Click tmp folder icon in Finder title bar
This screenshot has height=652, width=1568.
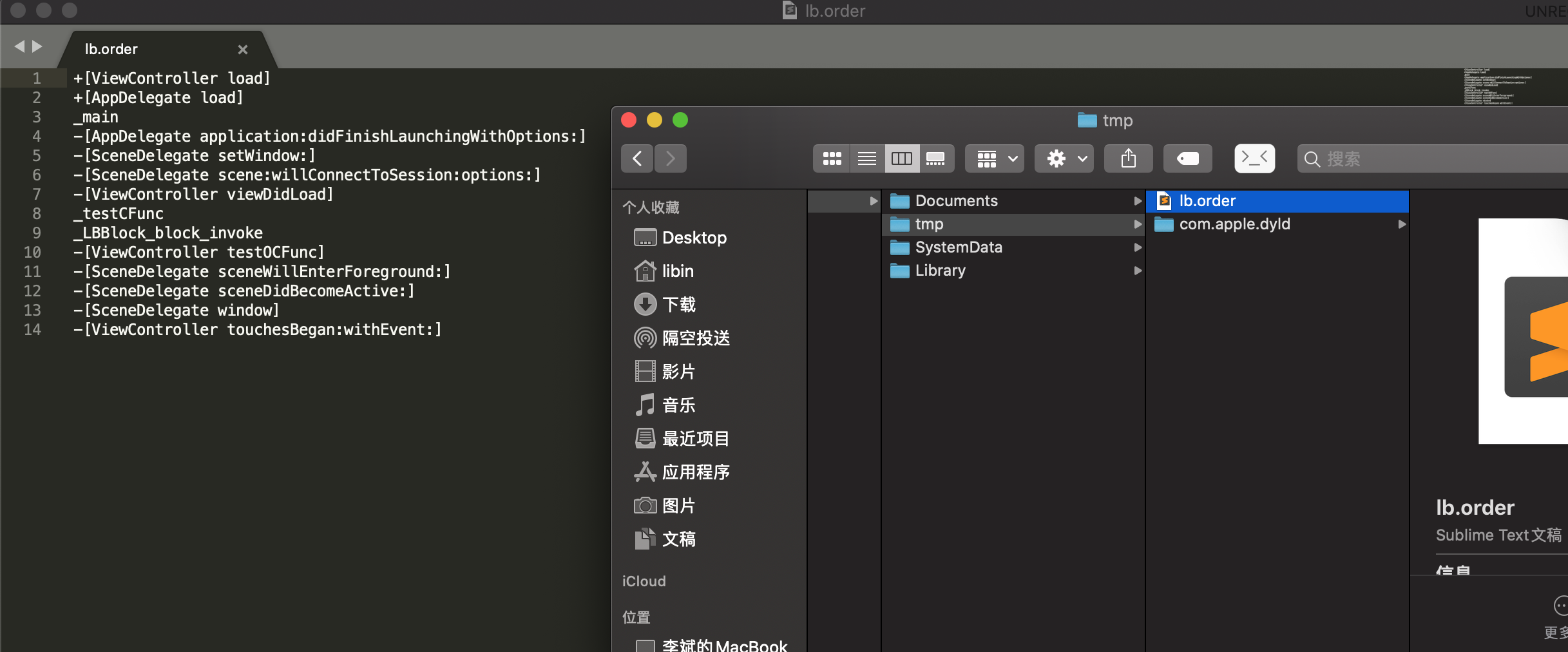pyautogui.click(x=1087, y=120)
